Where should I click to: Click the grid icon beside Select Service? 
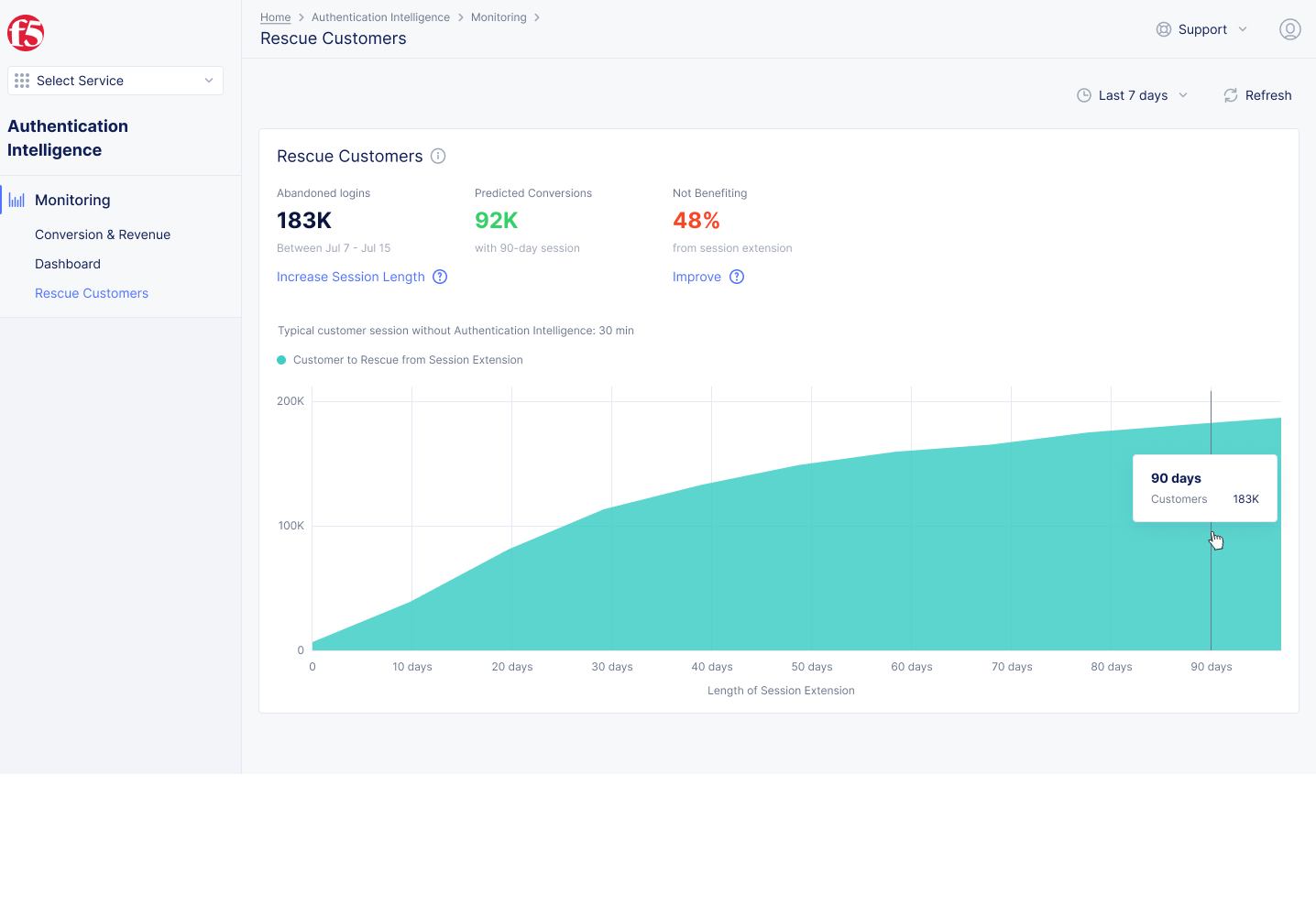click(22, 81)
